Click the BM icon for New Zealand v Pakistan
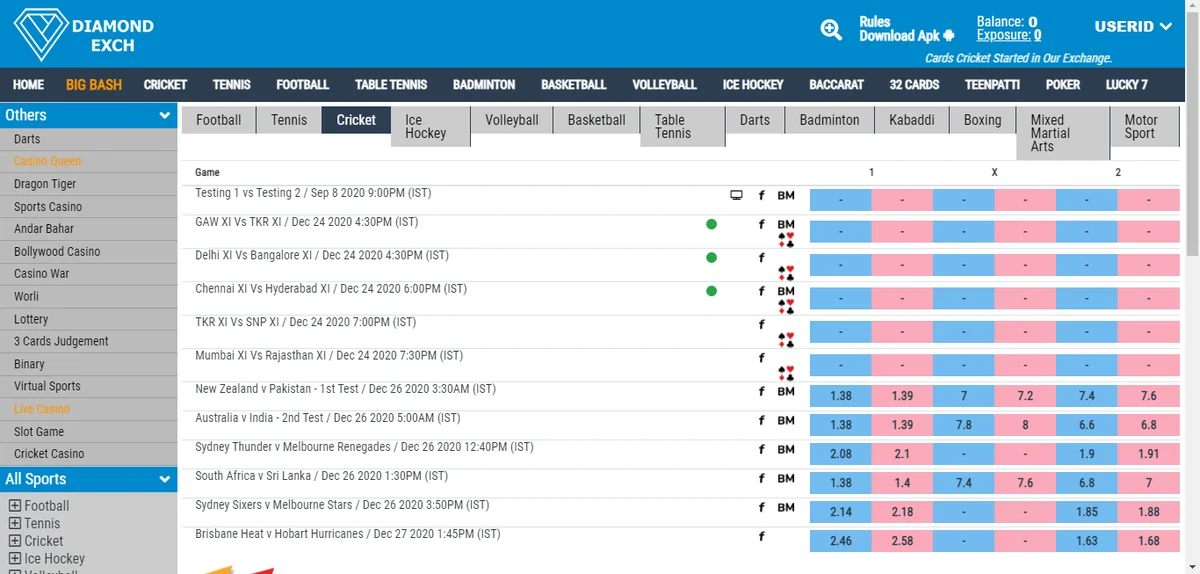Viewport: 1200px width, 574px height. (x=786, y=391)
